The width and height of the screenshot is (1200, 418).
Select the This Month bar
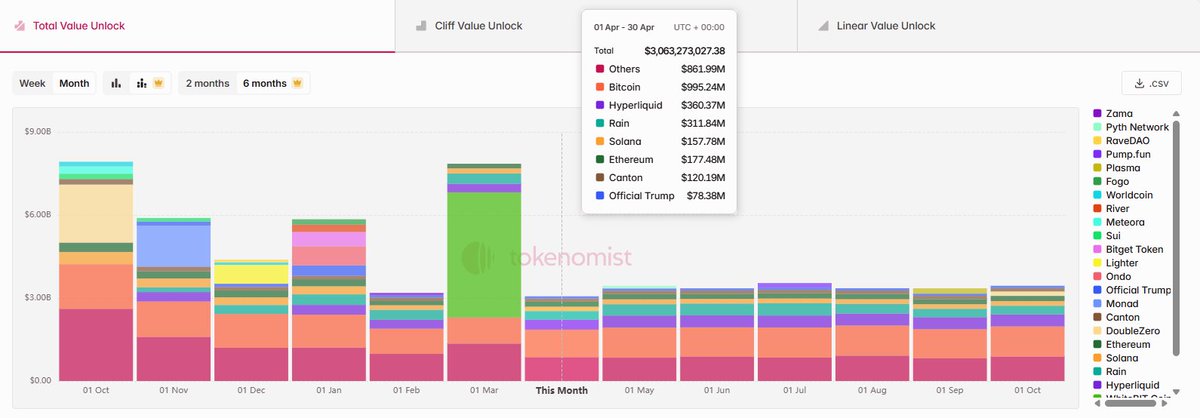click(561, 339)
